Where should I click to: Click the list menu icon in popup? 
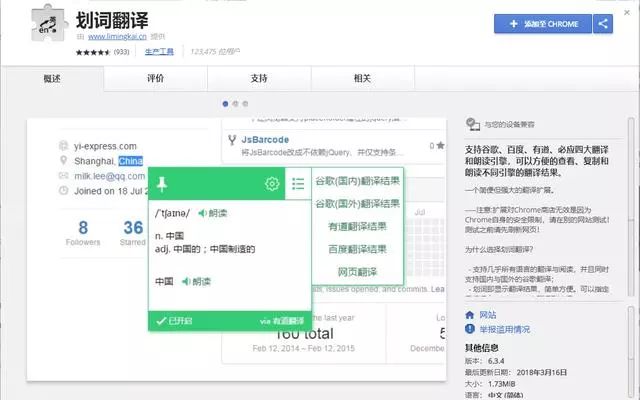point(297,184)
